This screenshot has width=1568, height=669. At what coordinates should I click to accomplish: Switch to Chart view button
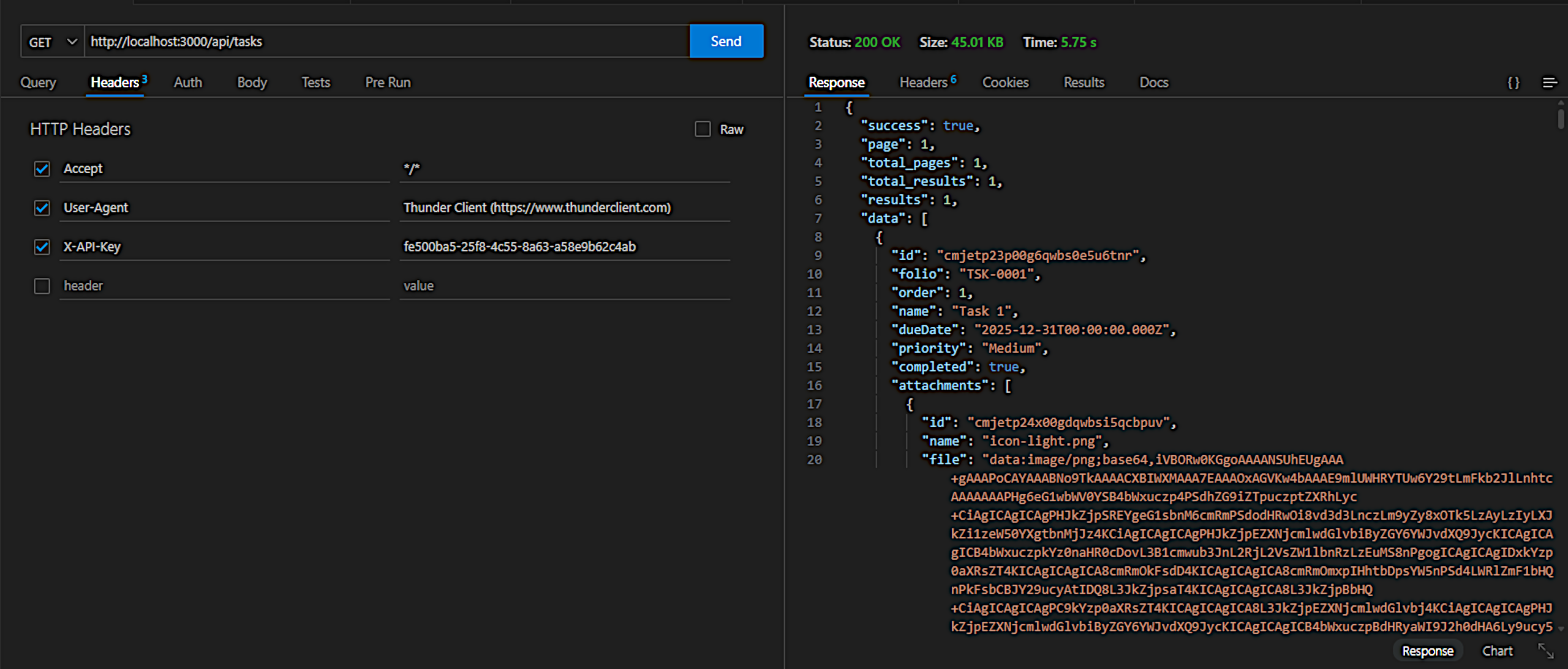(x=1497, y=651)
